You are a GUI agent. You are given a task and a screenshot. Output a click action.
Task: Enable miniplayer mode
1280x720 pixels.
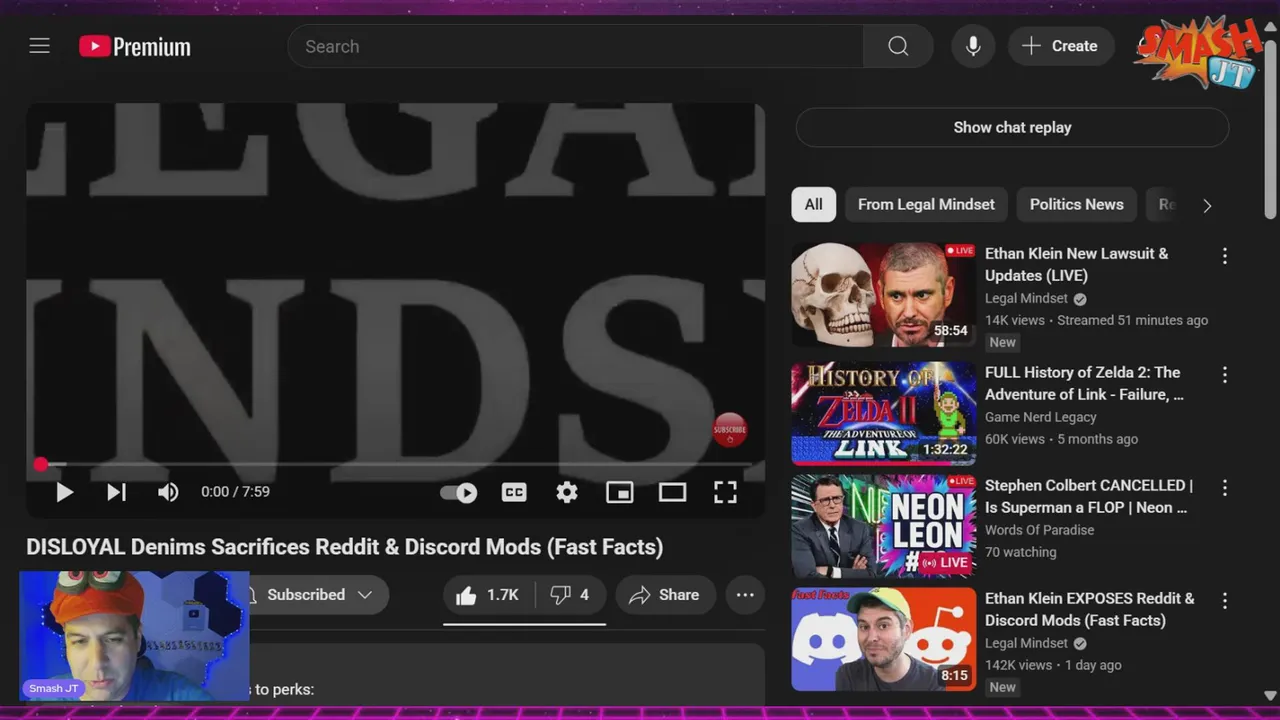620,492
